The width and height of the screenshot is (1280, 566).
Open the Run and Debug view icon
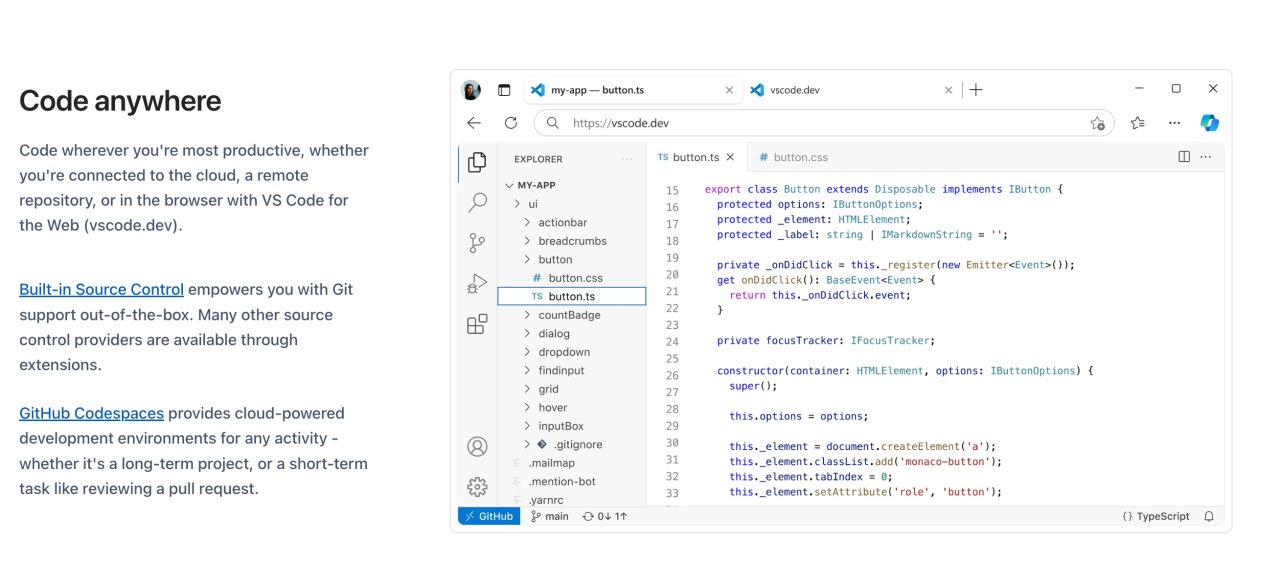(x=477, y=284)
